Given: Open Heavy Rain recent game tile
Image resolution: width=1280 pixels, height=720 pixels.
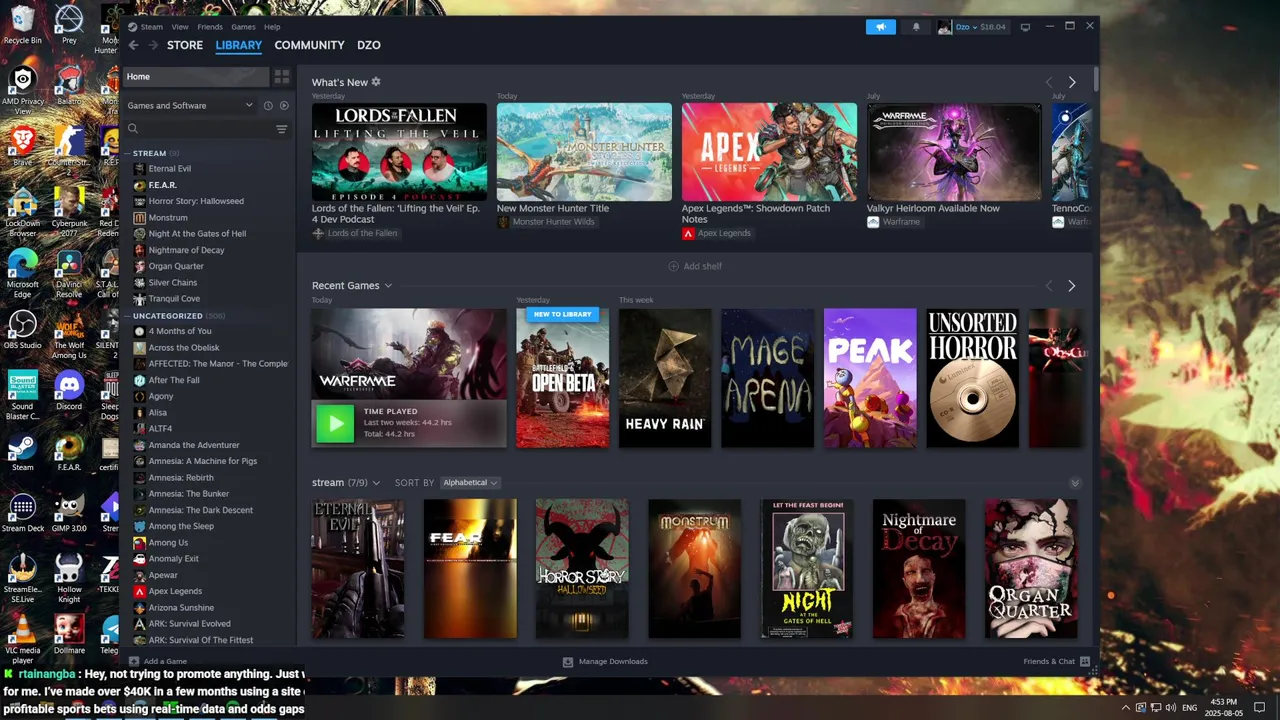Looking at the screenshot, I should coord(665,378).
